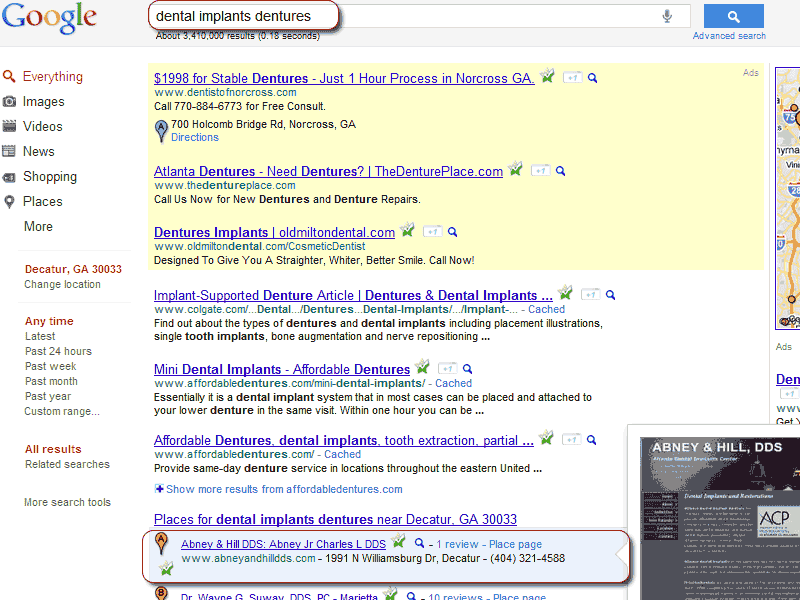Select Related searches option

coord(67,464)
